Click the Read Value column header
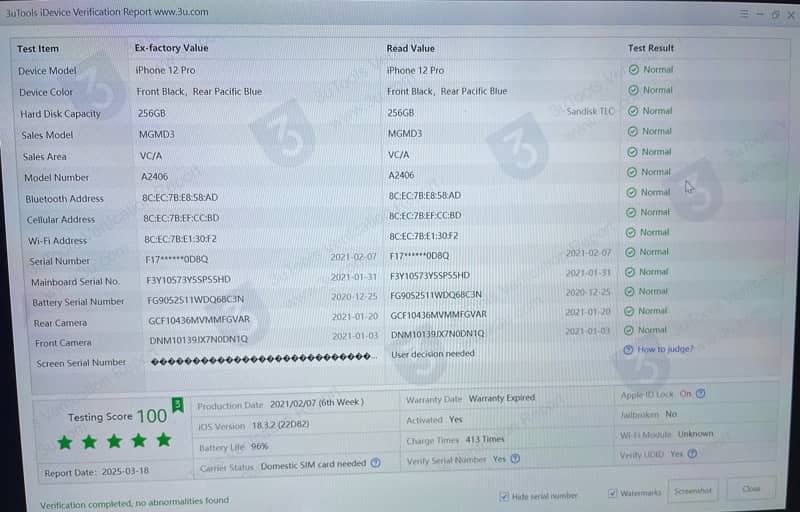Image resolution: width=800 pixels, height=512 pixels. click(x=411, y=48)
